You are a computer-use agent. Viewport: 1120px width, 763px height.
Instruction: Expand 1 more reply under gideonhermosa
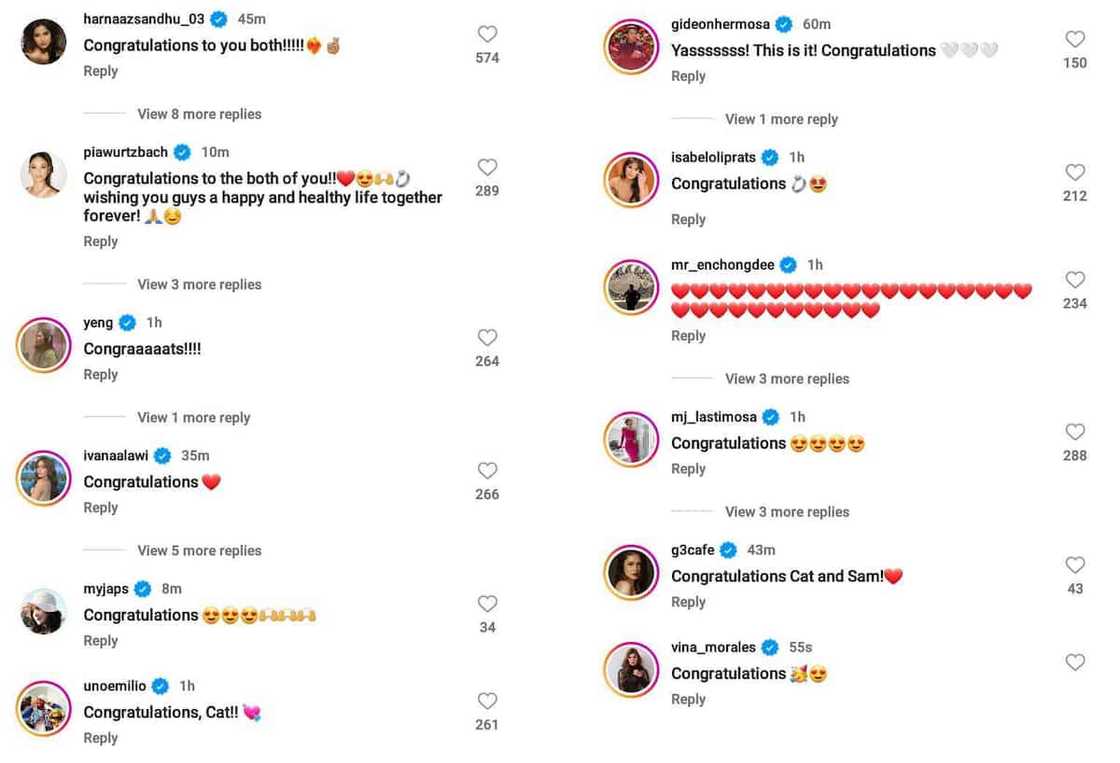tap(781, 119)
